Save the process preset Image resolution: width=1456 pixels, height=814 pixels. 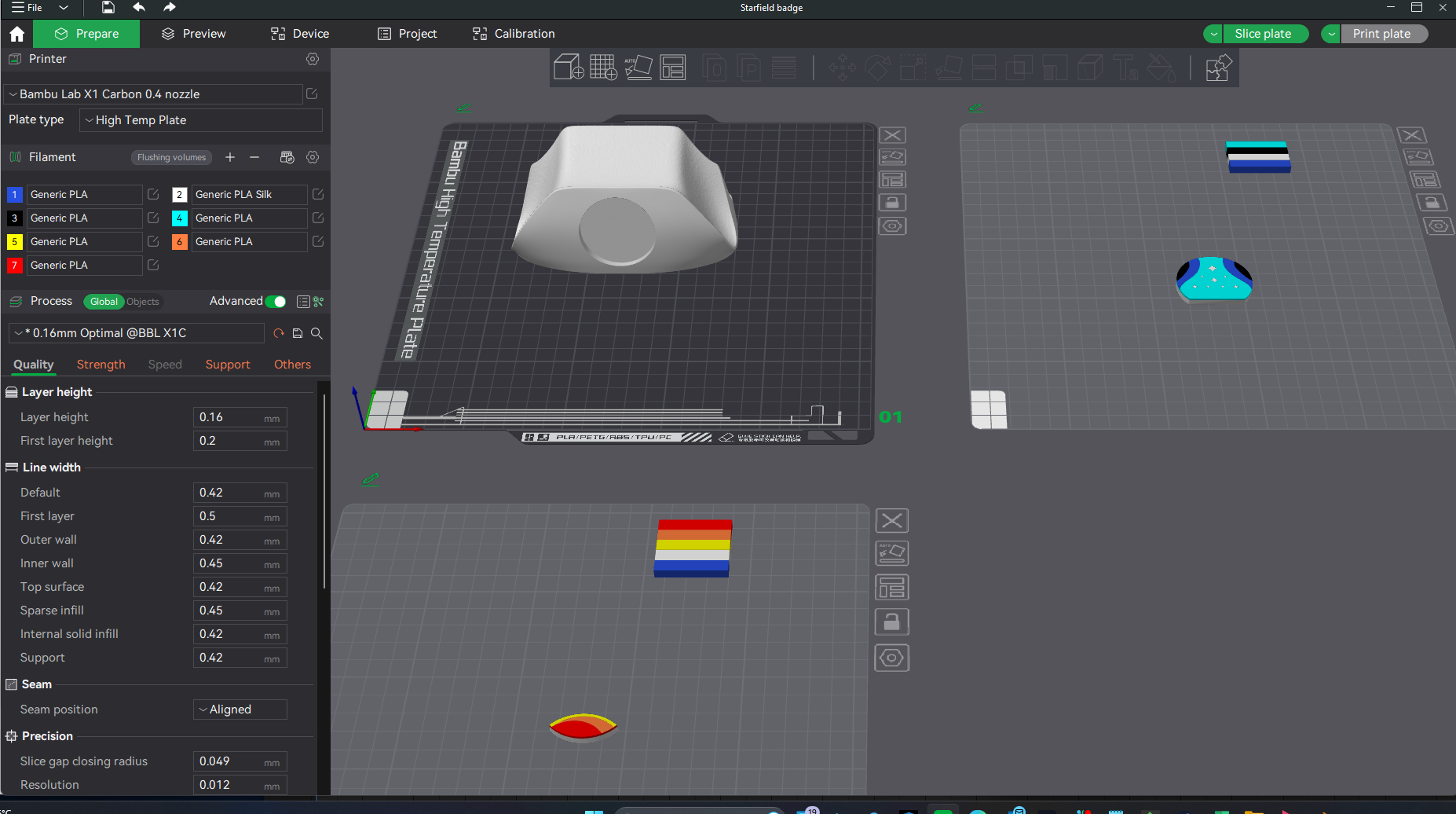coord(298,333)
